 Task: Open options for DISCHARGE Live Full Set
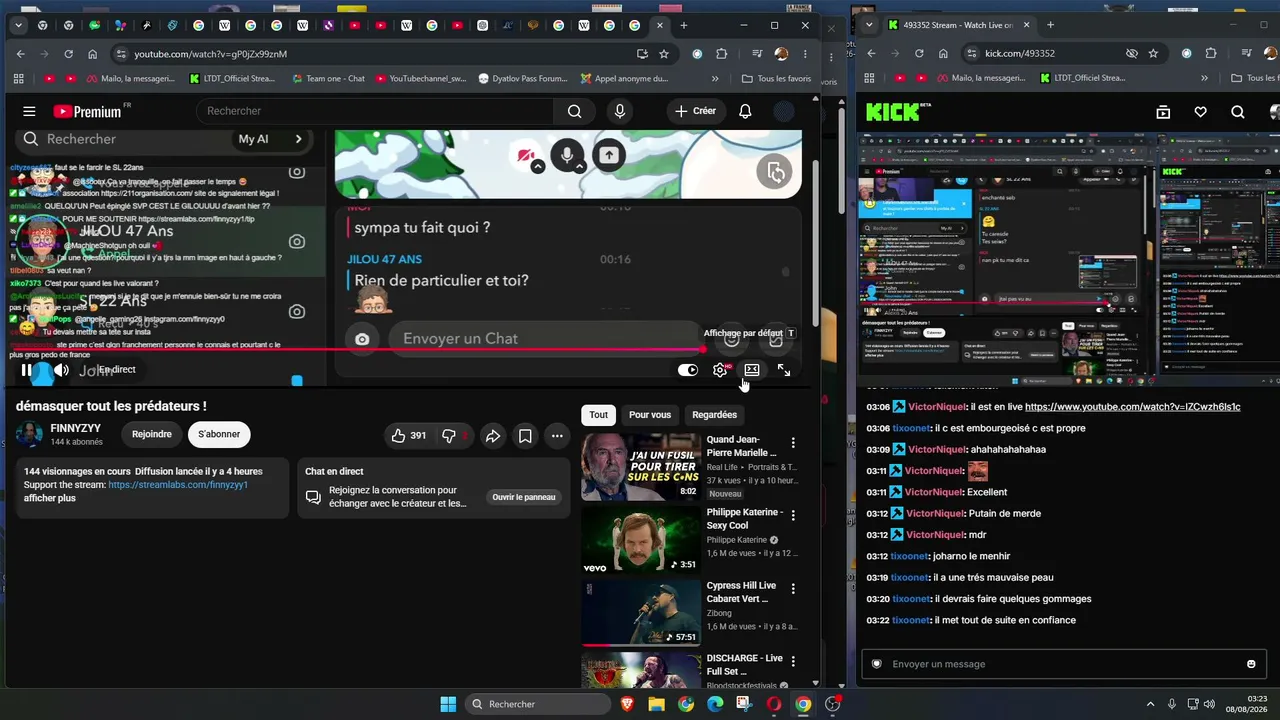point(793,661)
